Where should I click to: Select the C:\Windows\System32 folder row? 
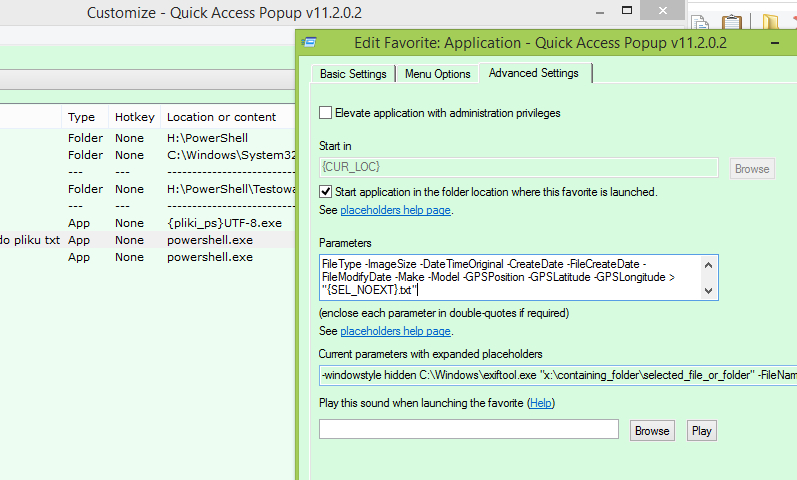click(147, 155)
